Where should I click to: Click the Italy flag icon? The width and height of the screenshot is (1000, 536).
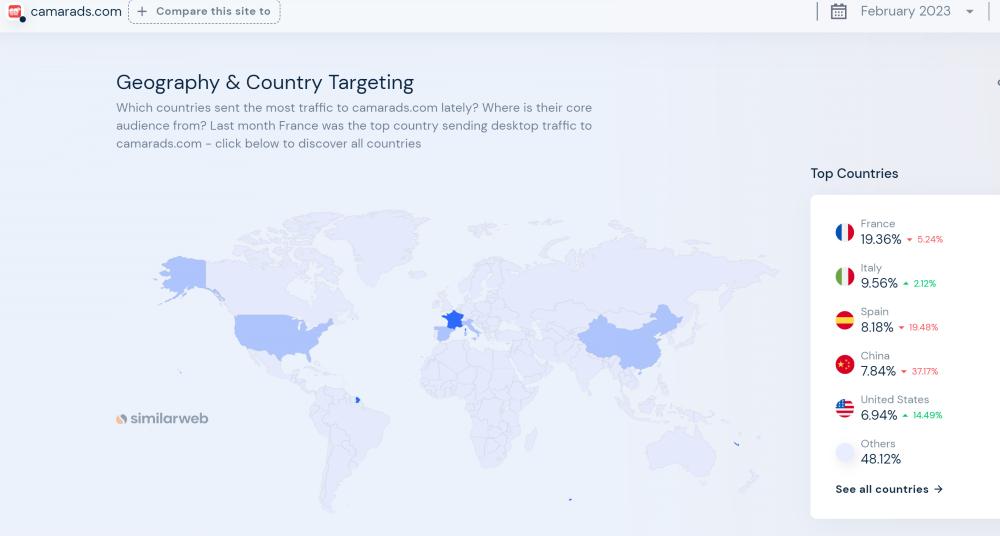click(845, 276)
